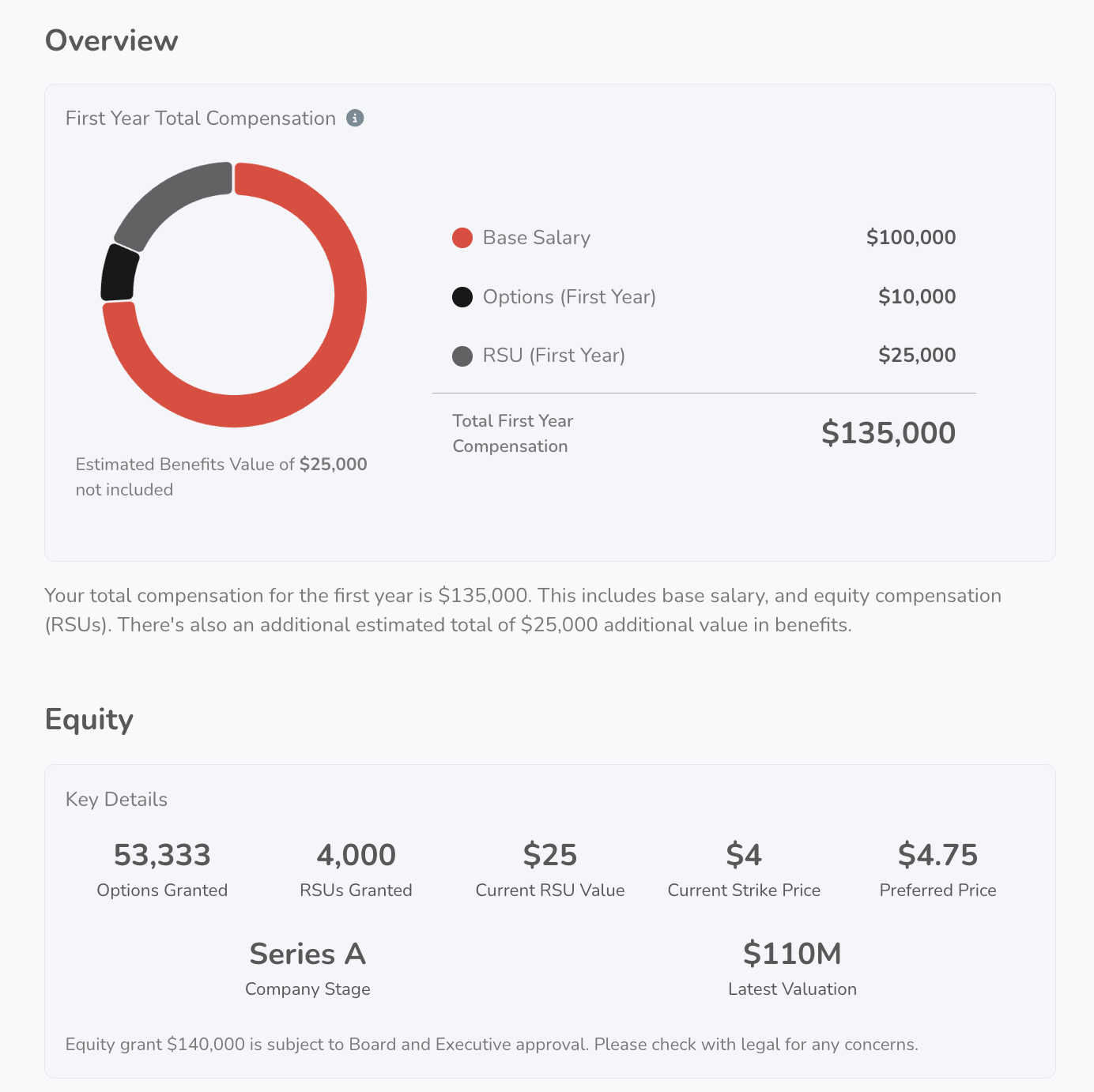This screenshot has width=1094, height=1092.
Task: Select the black Options donut chart segment
Action: tap(119, 273)
